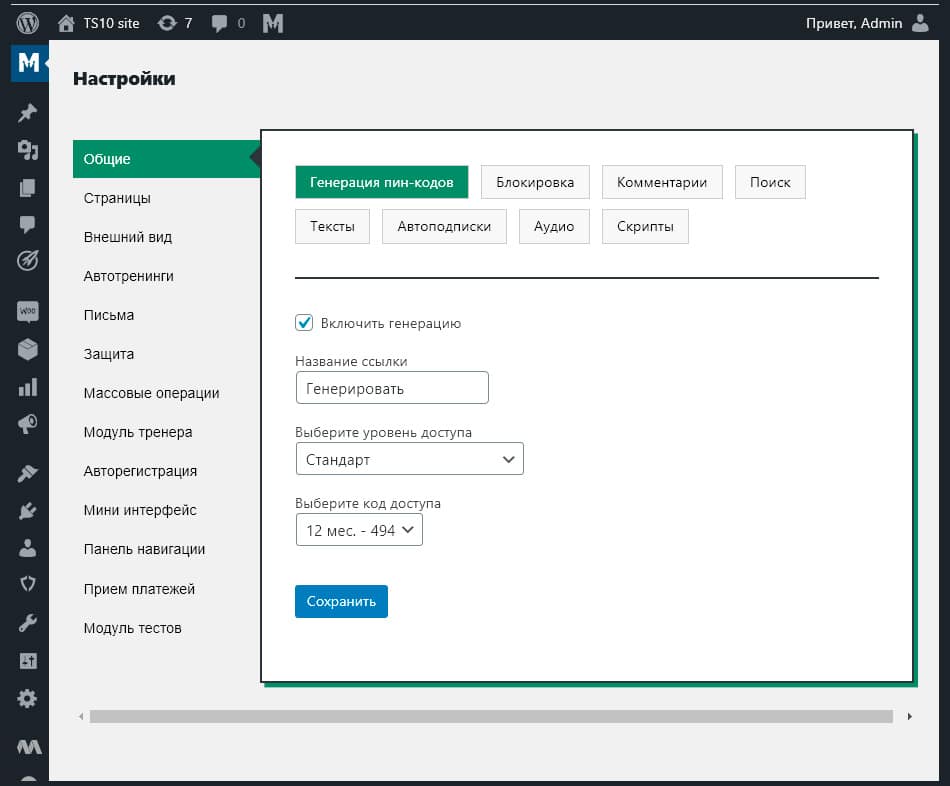Open the 'Привет, Admin' account menu
This screenshot has height=786, width=950.
pyautogui.click(x=866, y=22)
